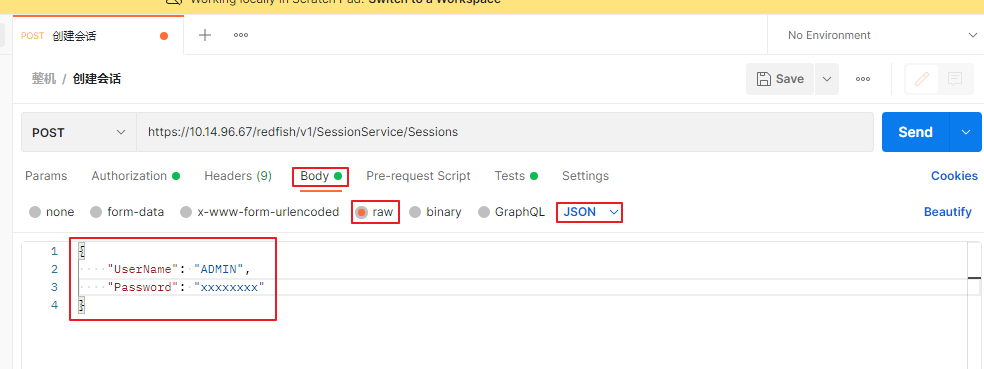Click the blue Send button

click(916, 132)
